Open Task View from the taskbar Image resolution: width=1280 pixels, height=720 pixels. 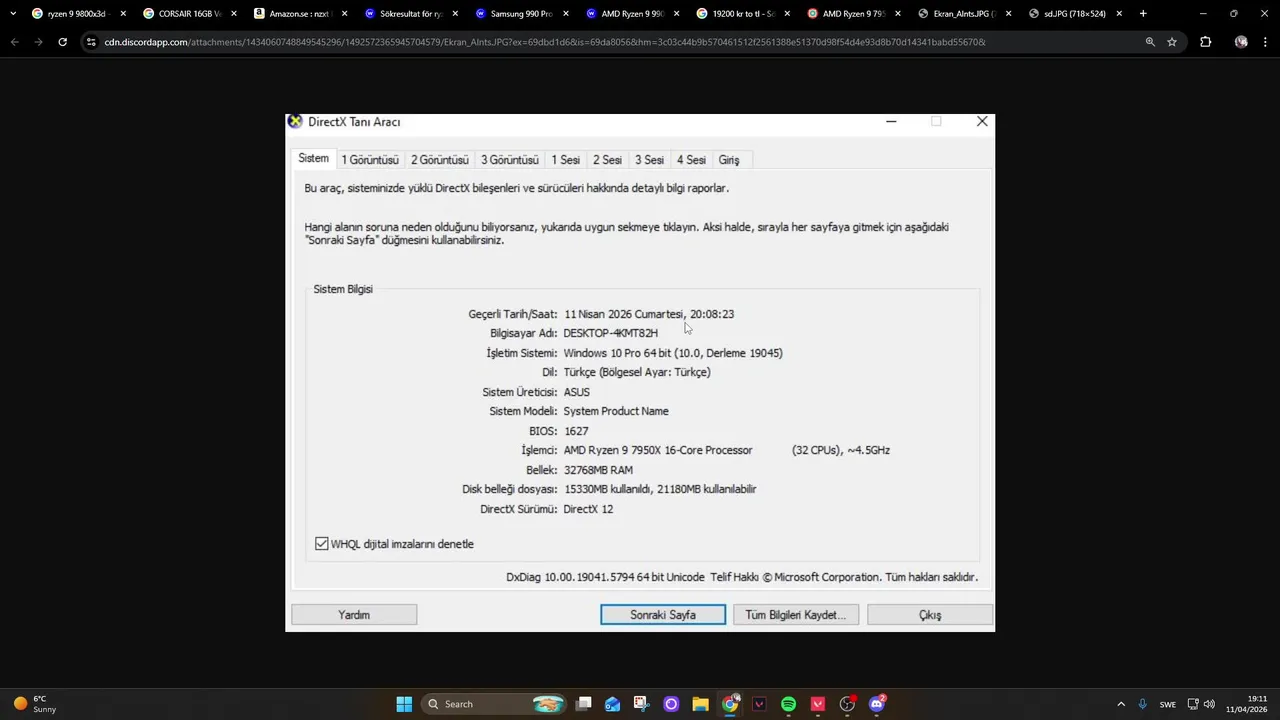(584, 704)
